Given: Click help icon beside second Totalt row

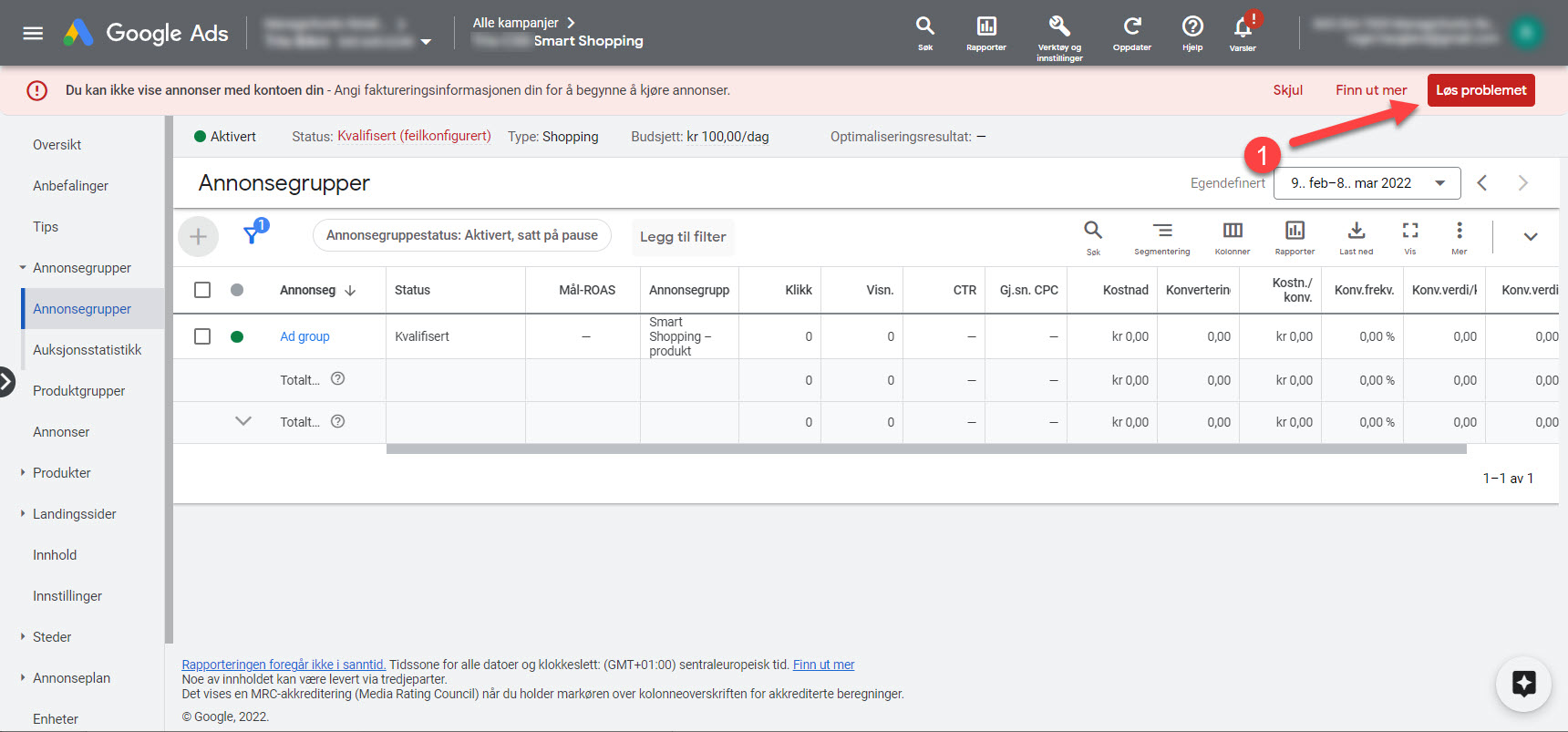Looking at the screenshot, I should [337, 422].
